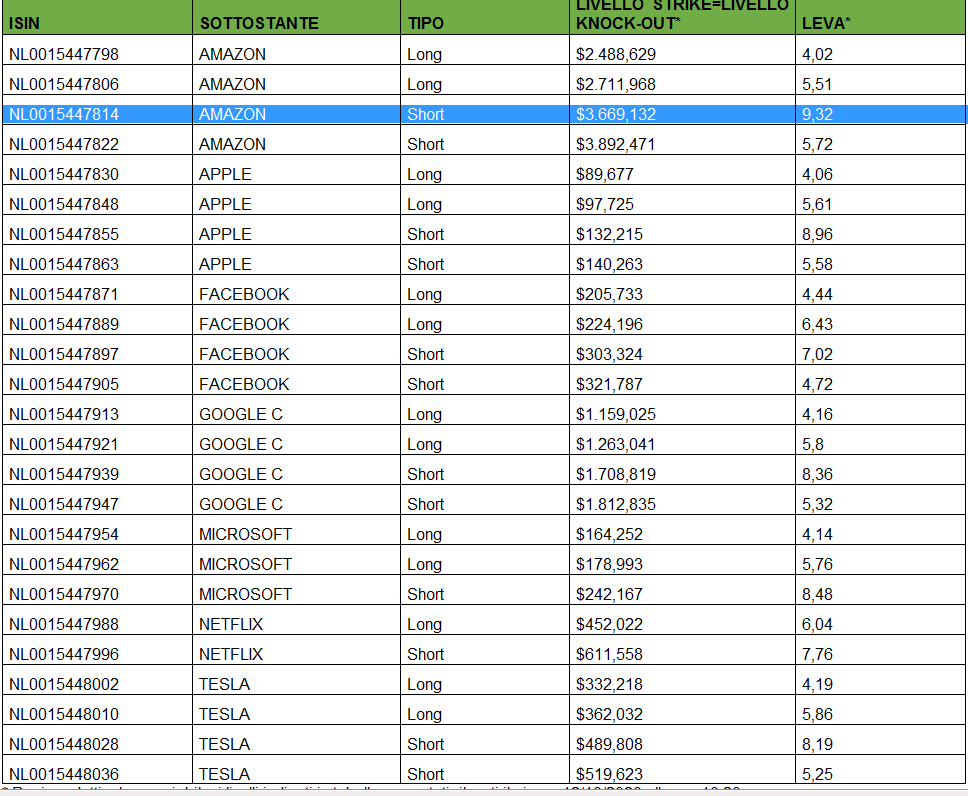The image size is (968, 796).
Task: Click strike value $1.159,025
Action: tap(615, 414)
